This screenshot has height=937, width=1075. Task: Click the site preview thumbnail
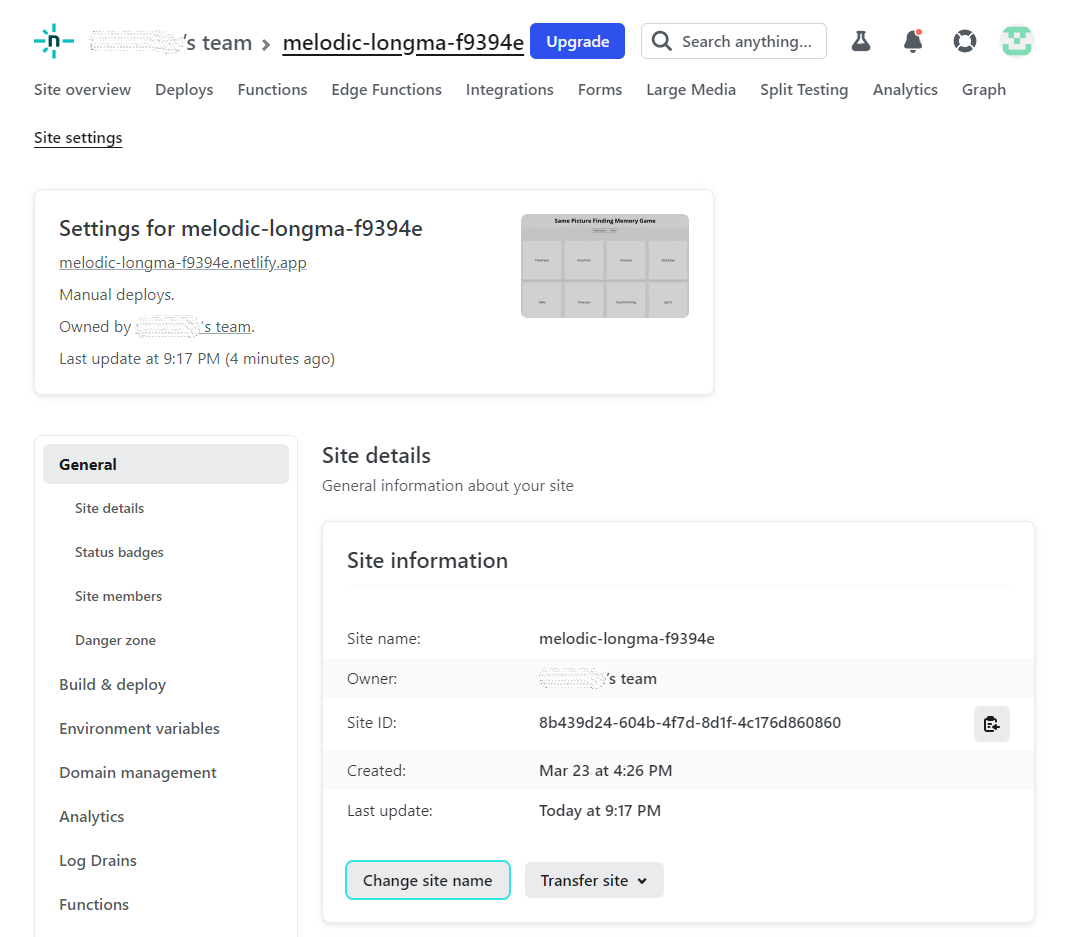click(604, 266)
